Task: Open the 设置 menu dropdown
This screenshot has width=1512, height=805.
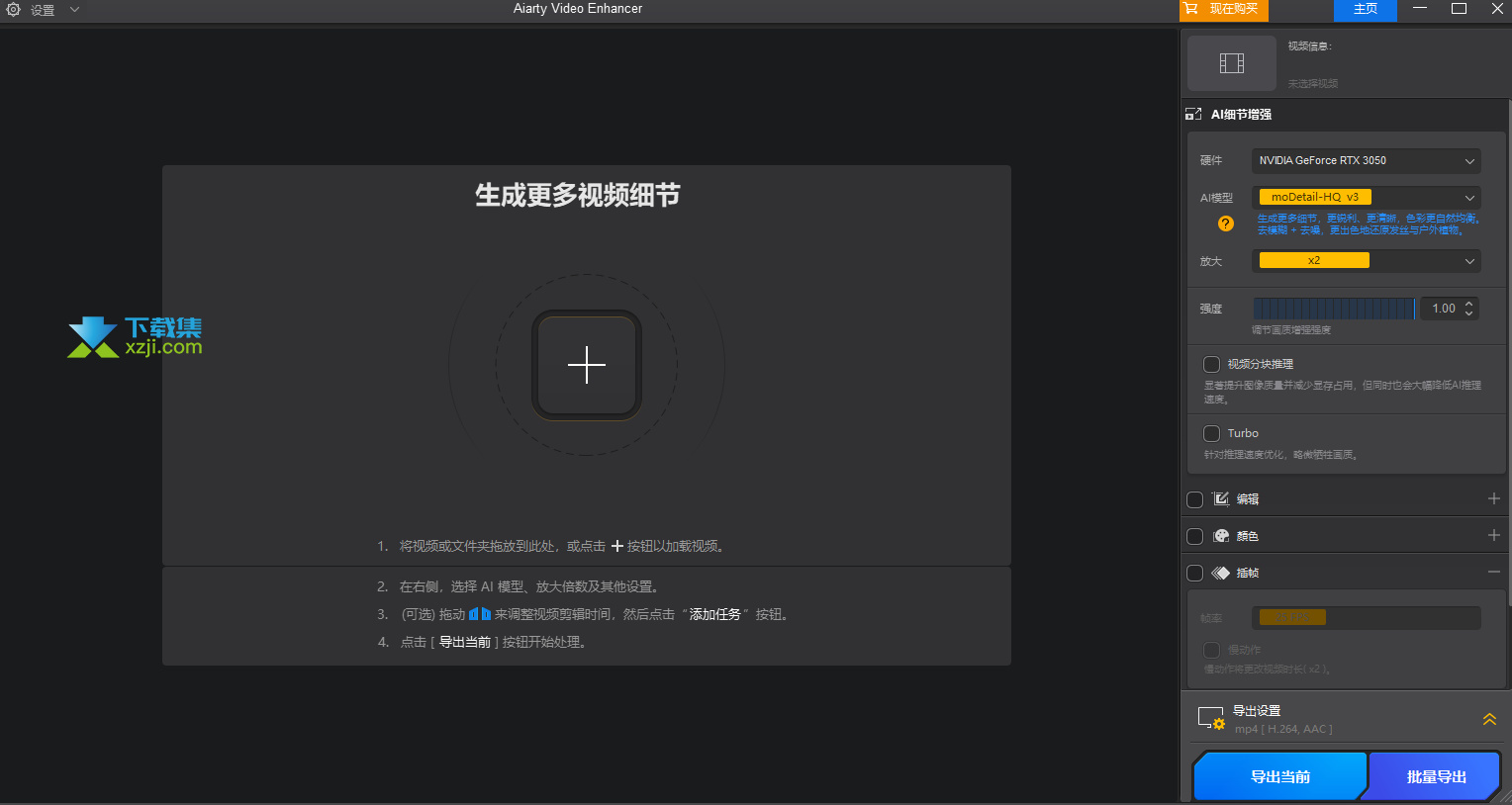Action: (74, 10)
